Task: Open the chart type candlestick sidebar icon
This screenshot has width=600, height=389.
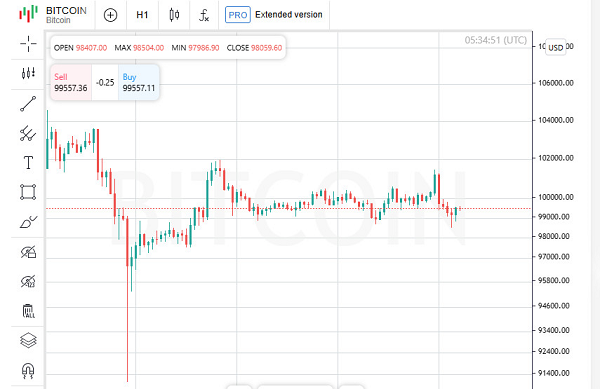Action: 28,73
